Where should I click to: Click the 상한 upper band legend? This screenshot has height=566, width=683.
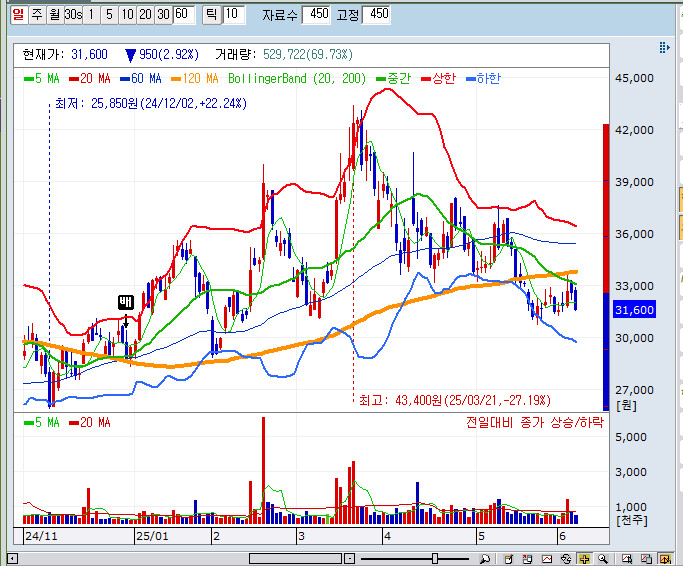(438, 79)
